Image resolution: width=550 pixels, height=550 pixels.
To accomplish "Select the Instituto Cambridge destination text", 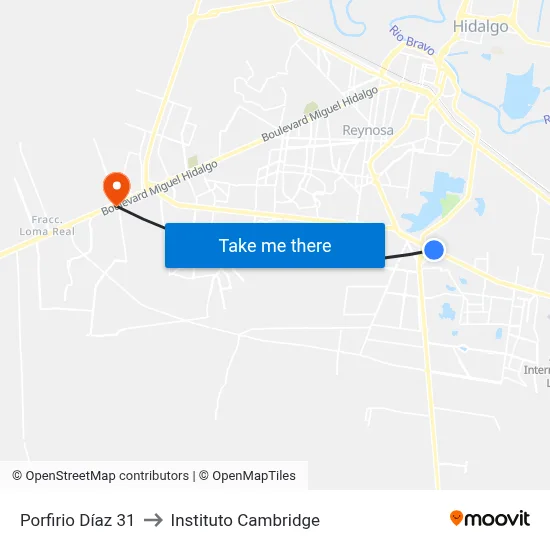I will (x=245, y=520).
